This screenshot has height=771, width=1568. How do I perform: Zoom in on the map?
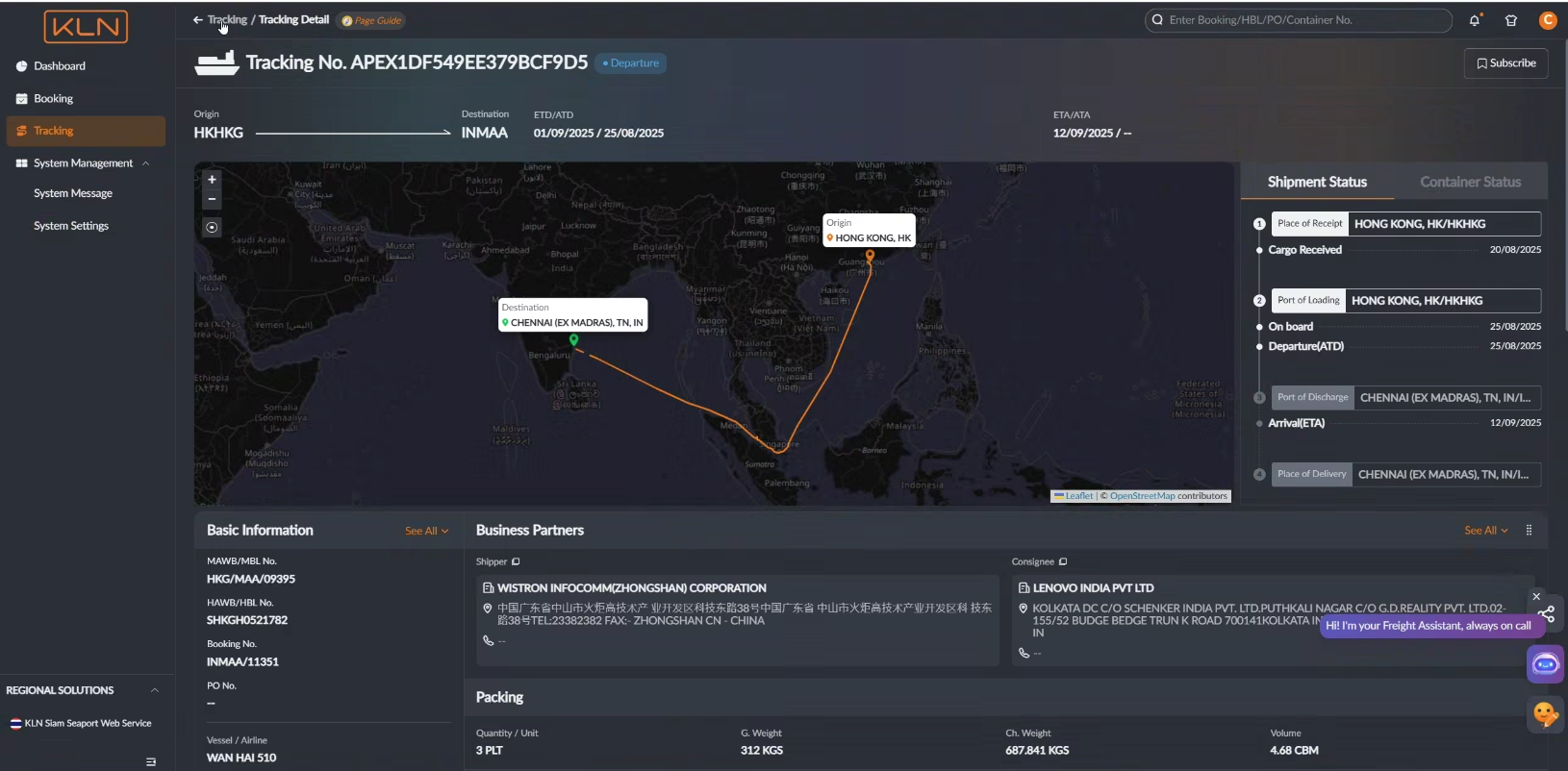click(x=213, y=180)
